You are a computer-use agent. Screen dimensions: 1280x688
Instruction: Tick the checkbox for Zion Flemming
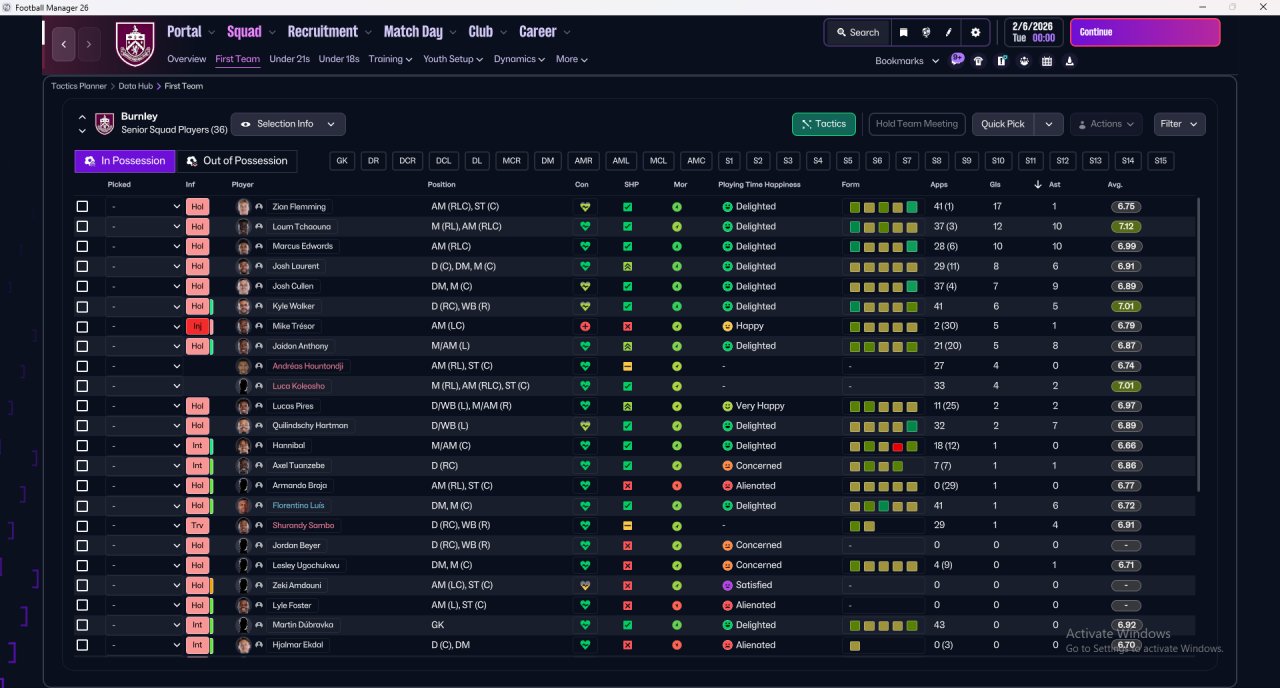click(x=82, y=207)
